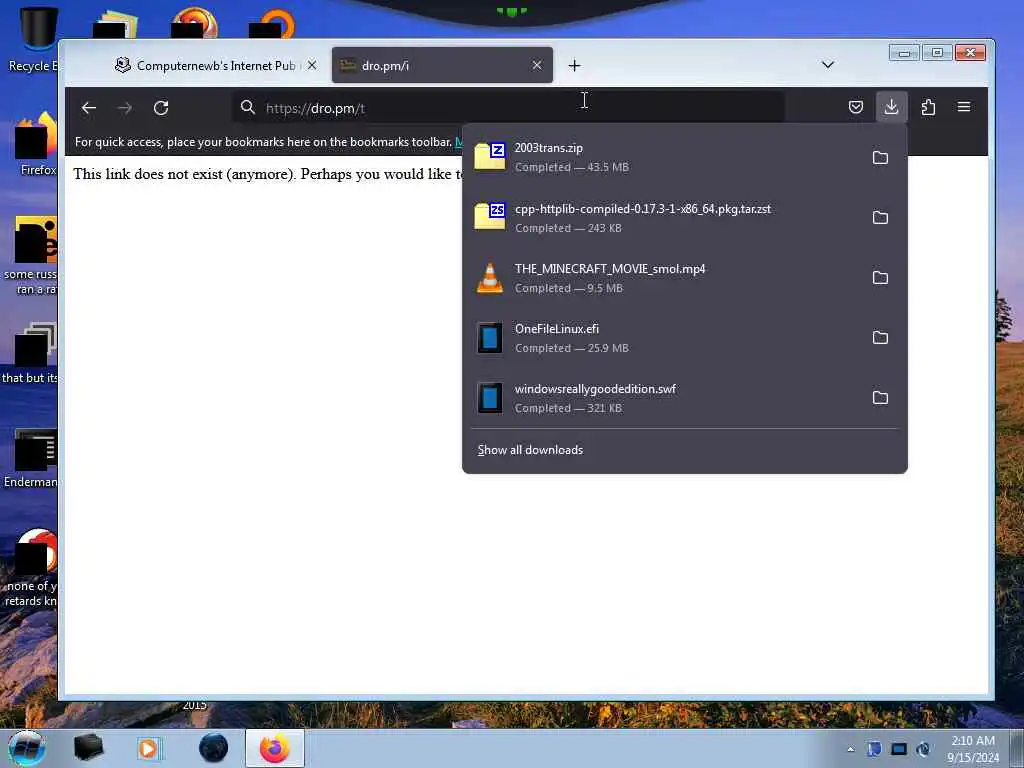Open the Windows Start orb

click(27, 748)
